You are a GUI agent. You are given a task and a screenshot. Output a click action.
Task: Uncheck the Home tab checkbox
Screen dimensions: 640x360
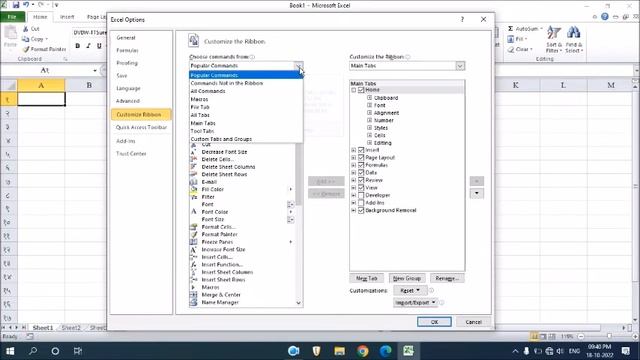(x=361, y=90)
